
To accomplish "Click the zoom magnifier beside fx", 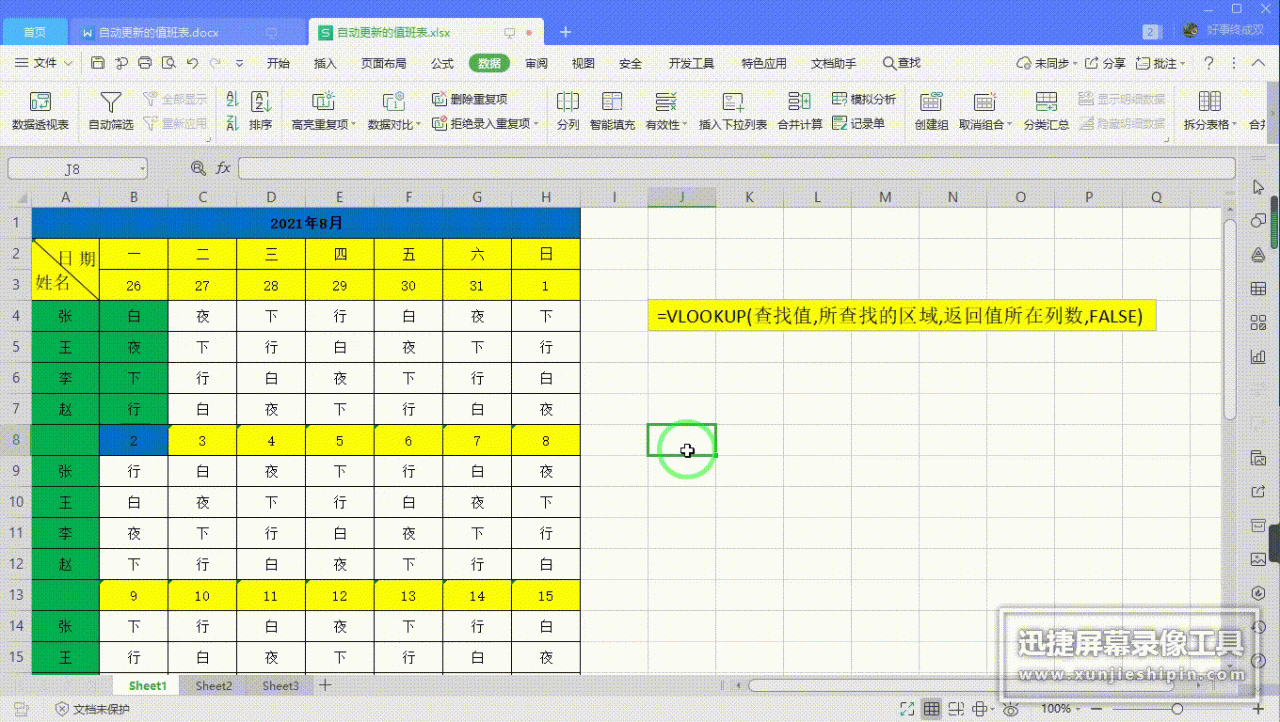I will click(x=198, y=168).
